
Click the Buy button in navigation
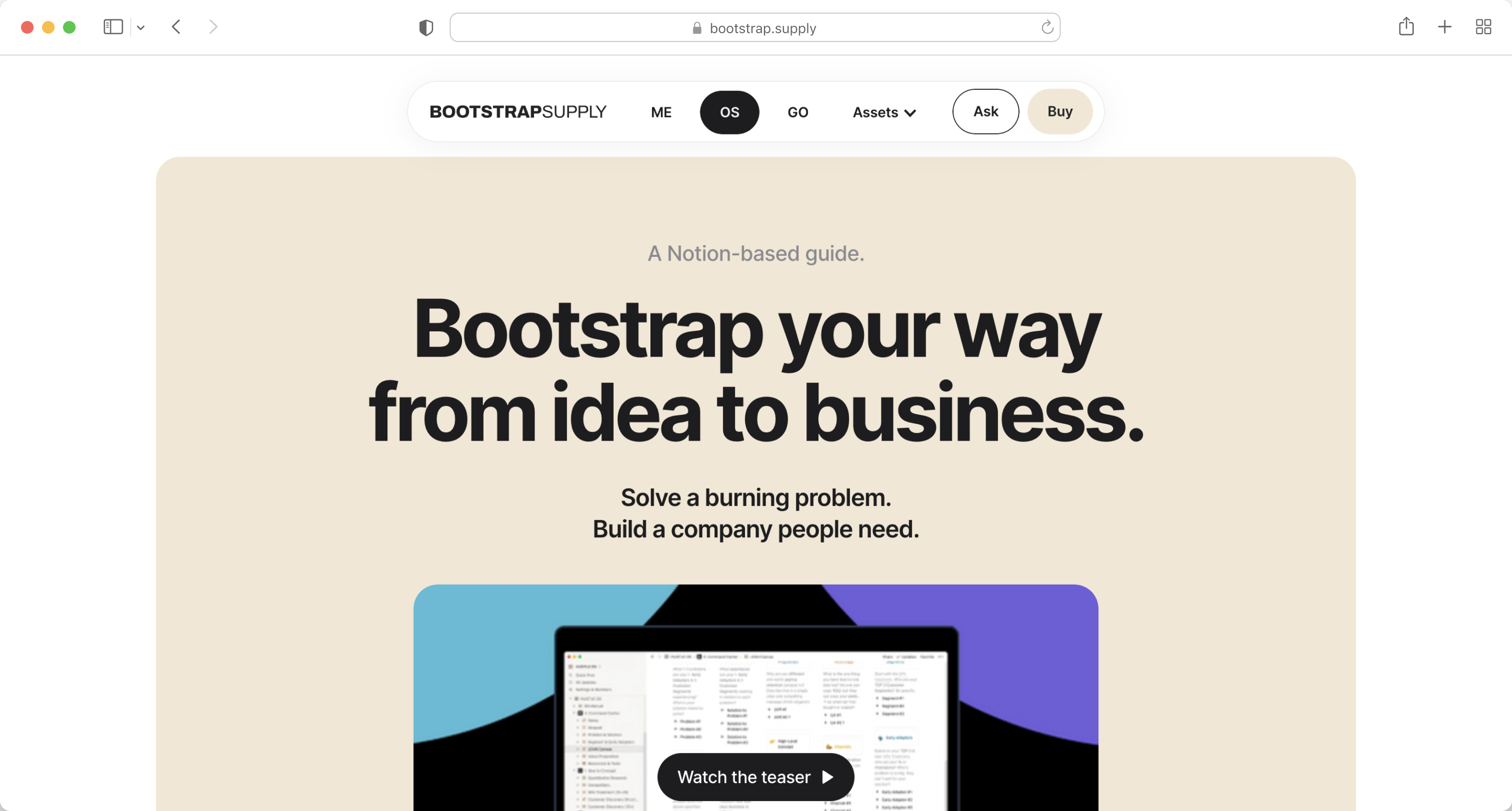1060,111
